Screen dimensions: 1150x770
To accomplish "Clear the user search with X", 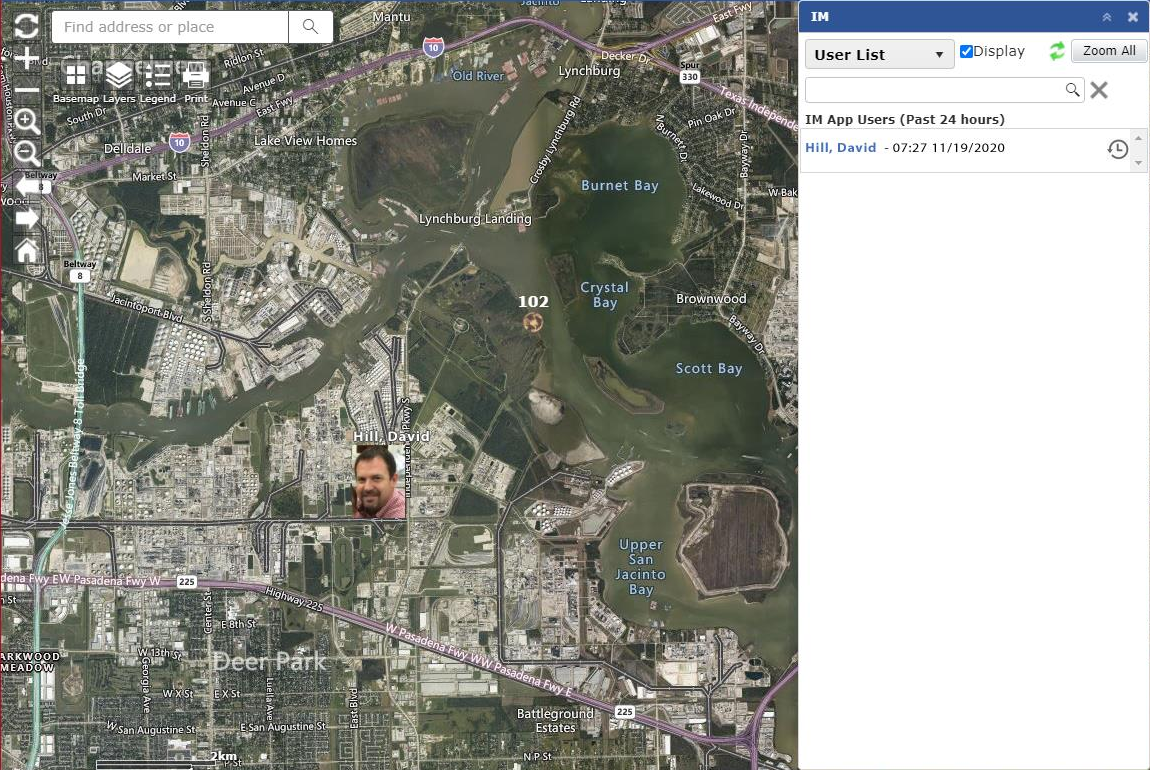I will pyautogui.click(x=1099, y=90).
